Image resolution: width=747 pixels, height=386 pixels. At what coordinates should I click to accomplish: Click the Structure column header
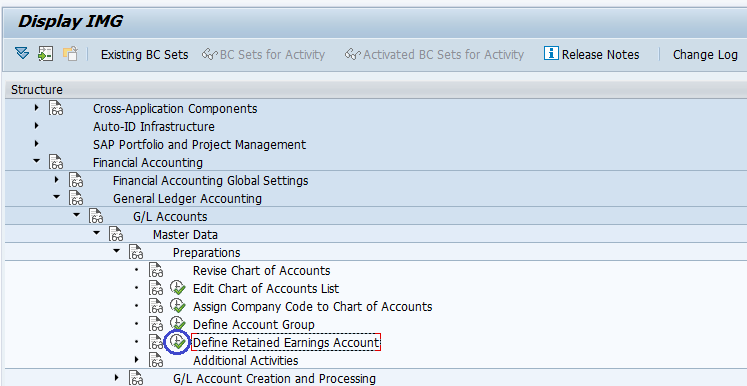[376, 90]
